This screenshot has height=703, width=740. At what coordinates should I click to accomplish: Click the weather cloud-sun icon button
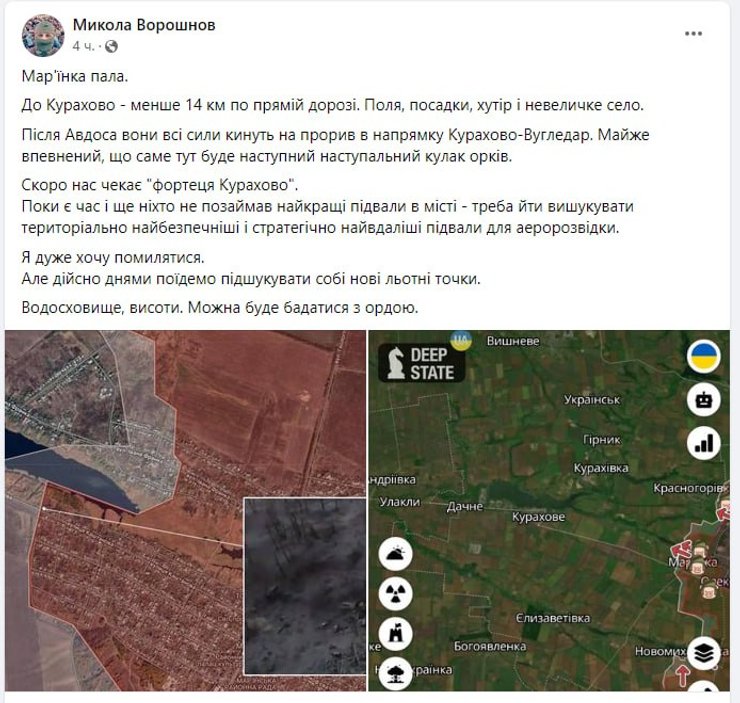395,554
